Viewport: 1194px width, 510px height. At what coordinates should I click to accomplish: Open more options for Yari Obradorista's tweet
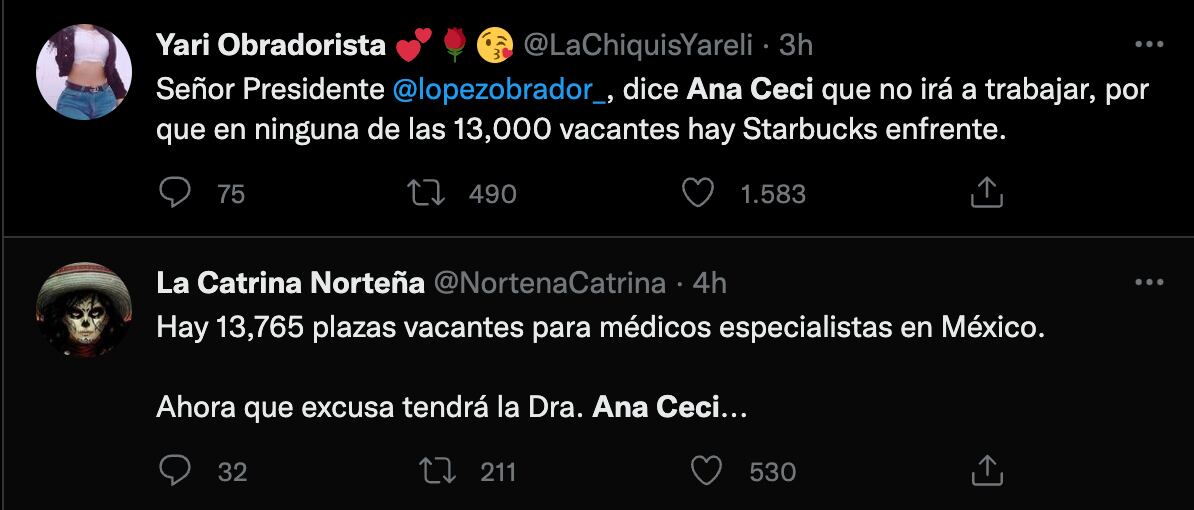coord(1149,45)
